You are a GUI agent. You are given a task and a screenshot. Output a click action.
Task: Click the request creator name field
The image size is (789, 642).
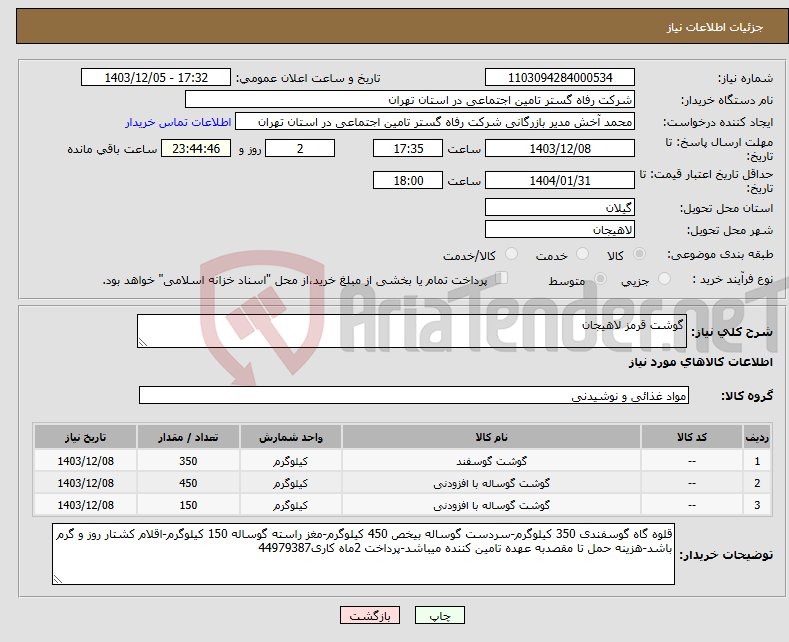click(x=435, y=122)
